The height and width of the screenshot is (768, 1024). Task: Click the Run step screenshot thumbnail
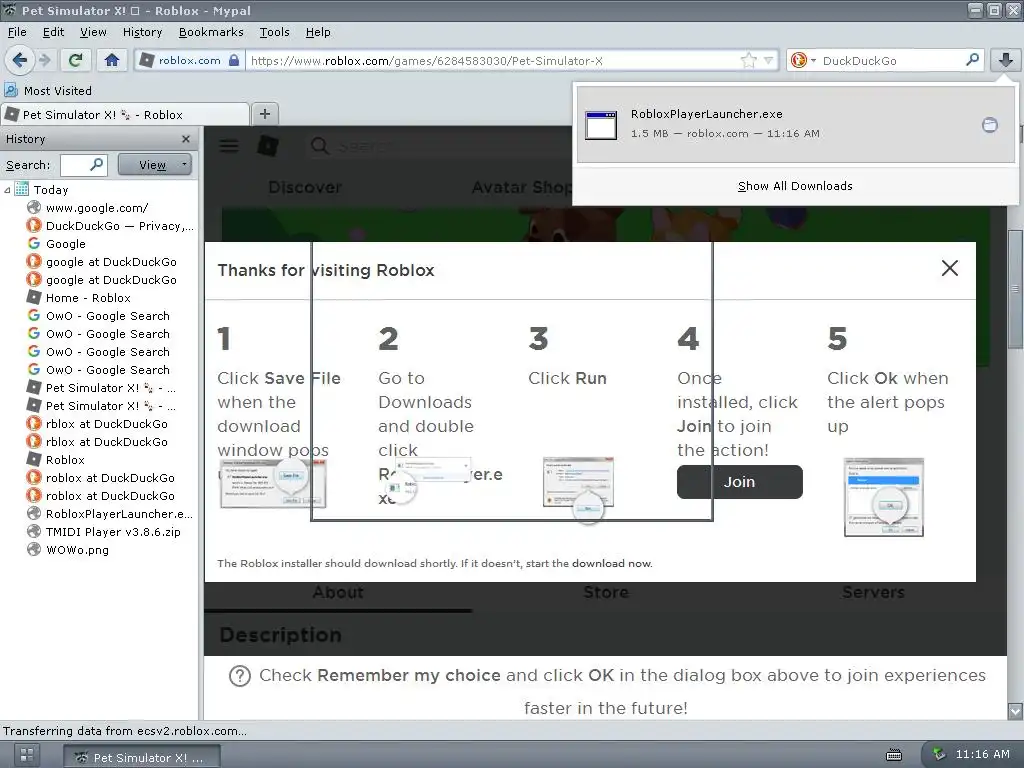click(x=579, y=489)
